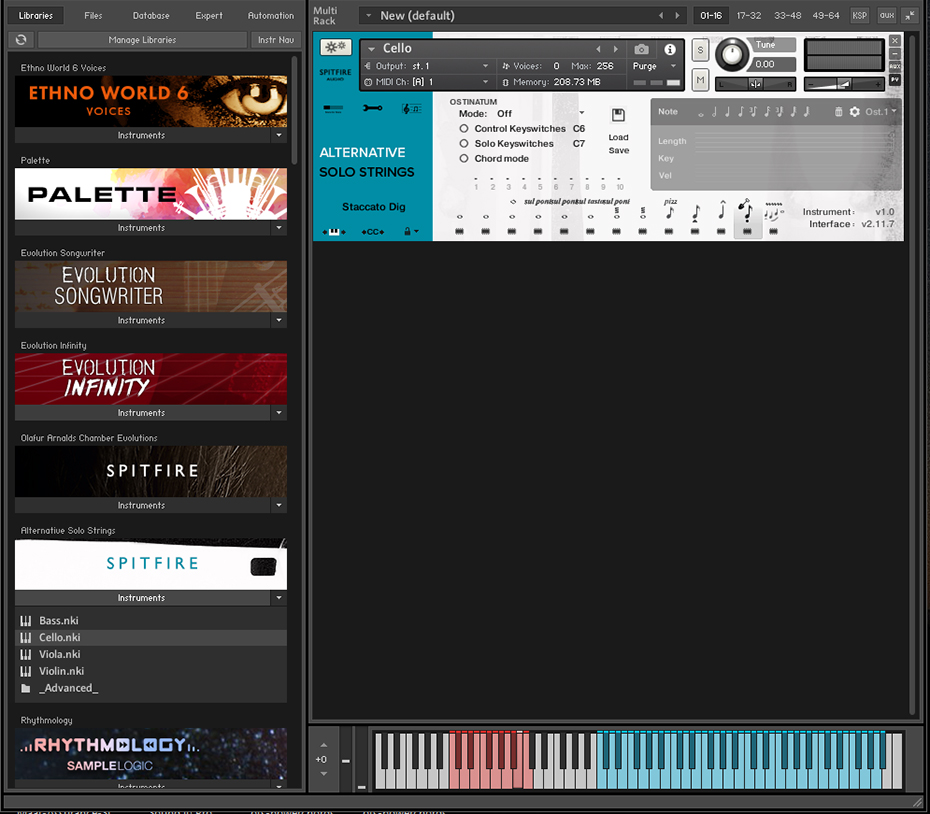Solo the Cello instrument
Screen dimensions: 930x814
pyautogui.click(x=700, y=50)
